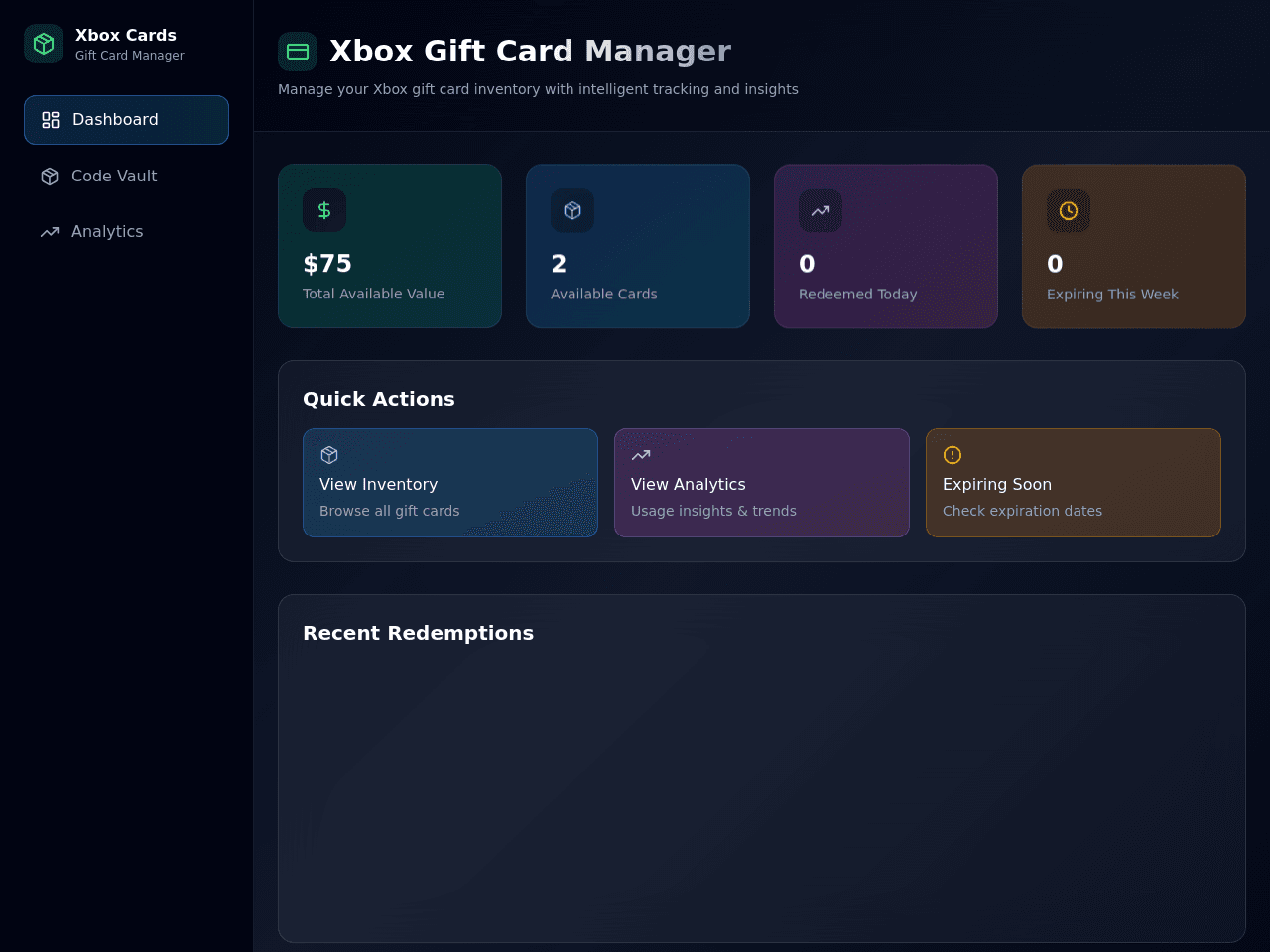This screenshot has width=1270, height=952.
Task: Click the trend icon in View Analytics action
Action: (641, 455)
